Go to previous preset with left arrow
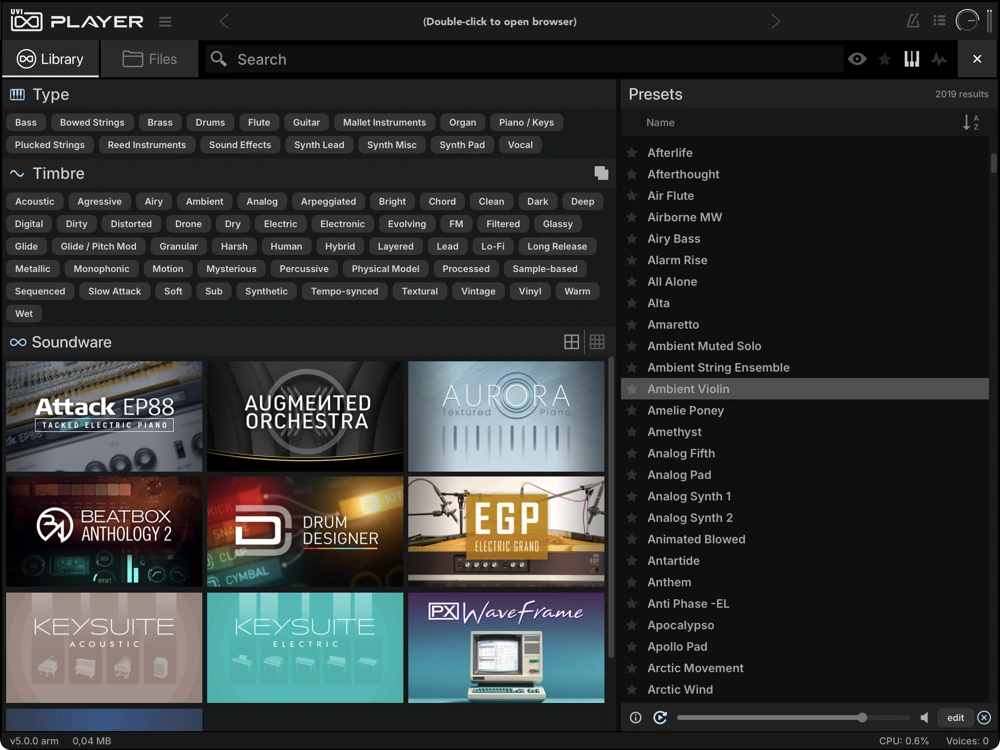Image resolution: width=1000 pixels, height=750 pixels. (x=224, y=21)
